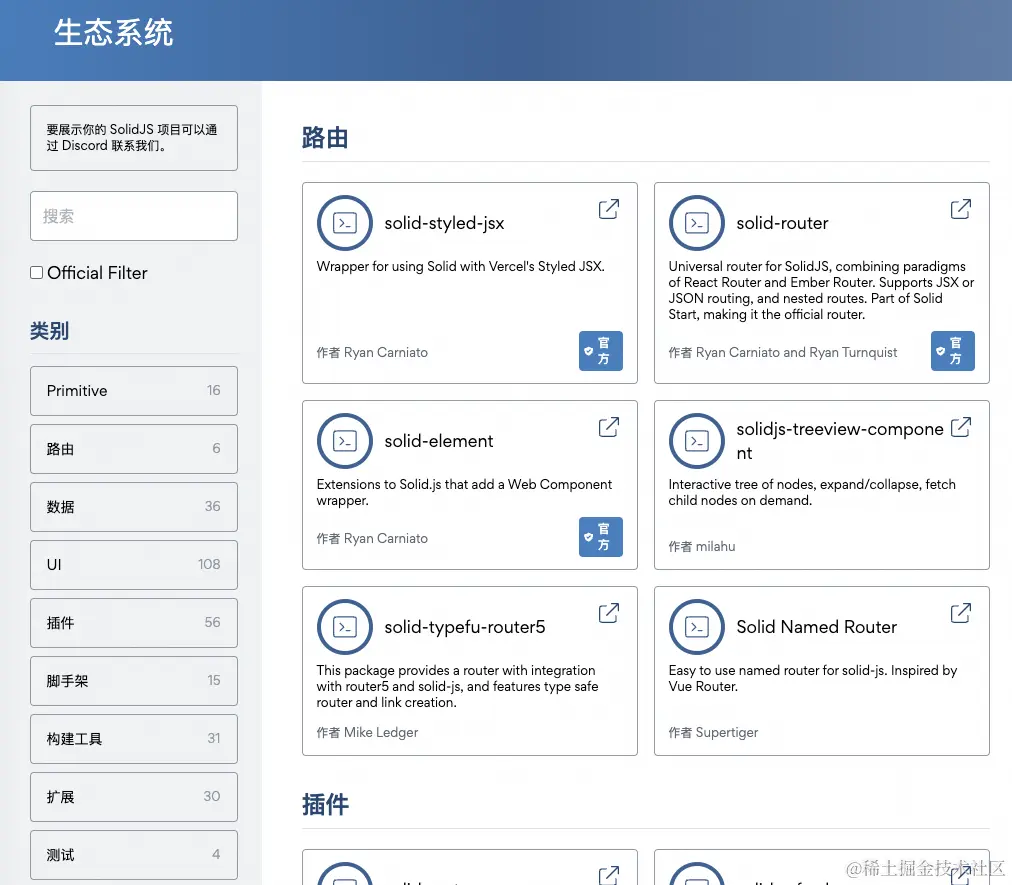Click the solid-styled-jsx terminal logo icon

(344, 223)
